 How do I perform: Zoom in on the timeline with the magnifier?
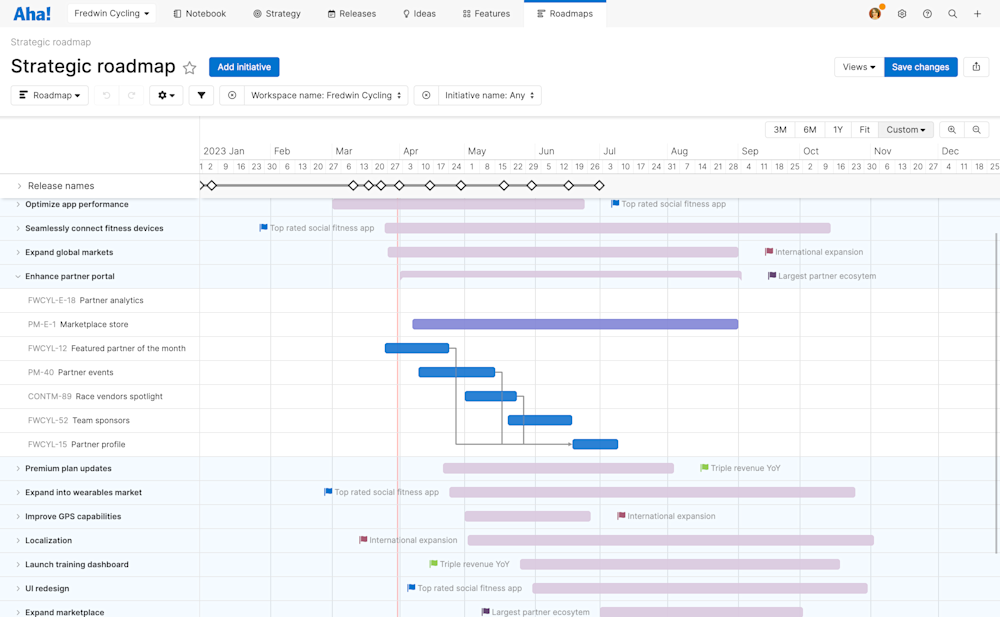pos(950,129)
